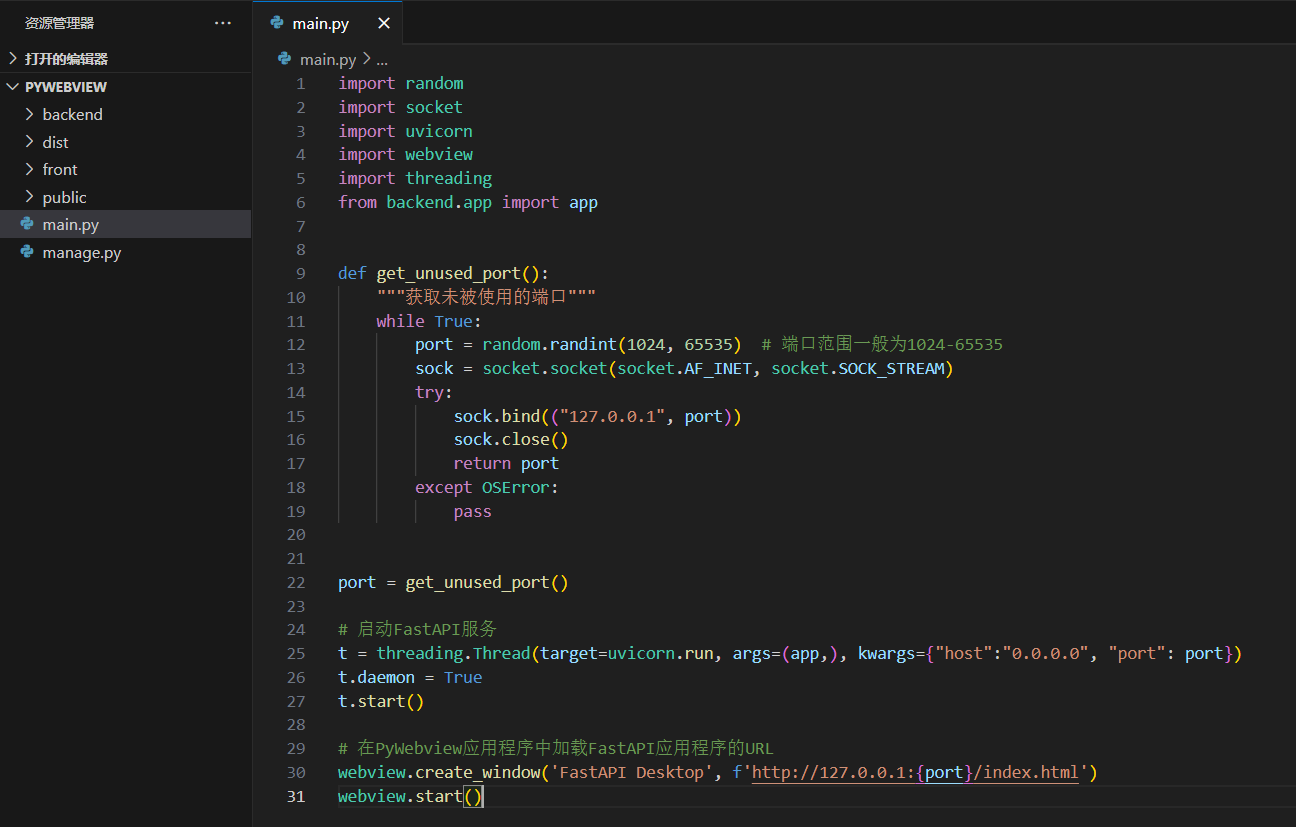The width and height of the screenshot is (1296, 827).
Task: Click 'return port' on line 17
Action: pyautogui.click(x=506, y=463)
